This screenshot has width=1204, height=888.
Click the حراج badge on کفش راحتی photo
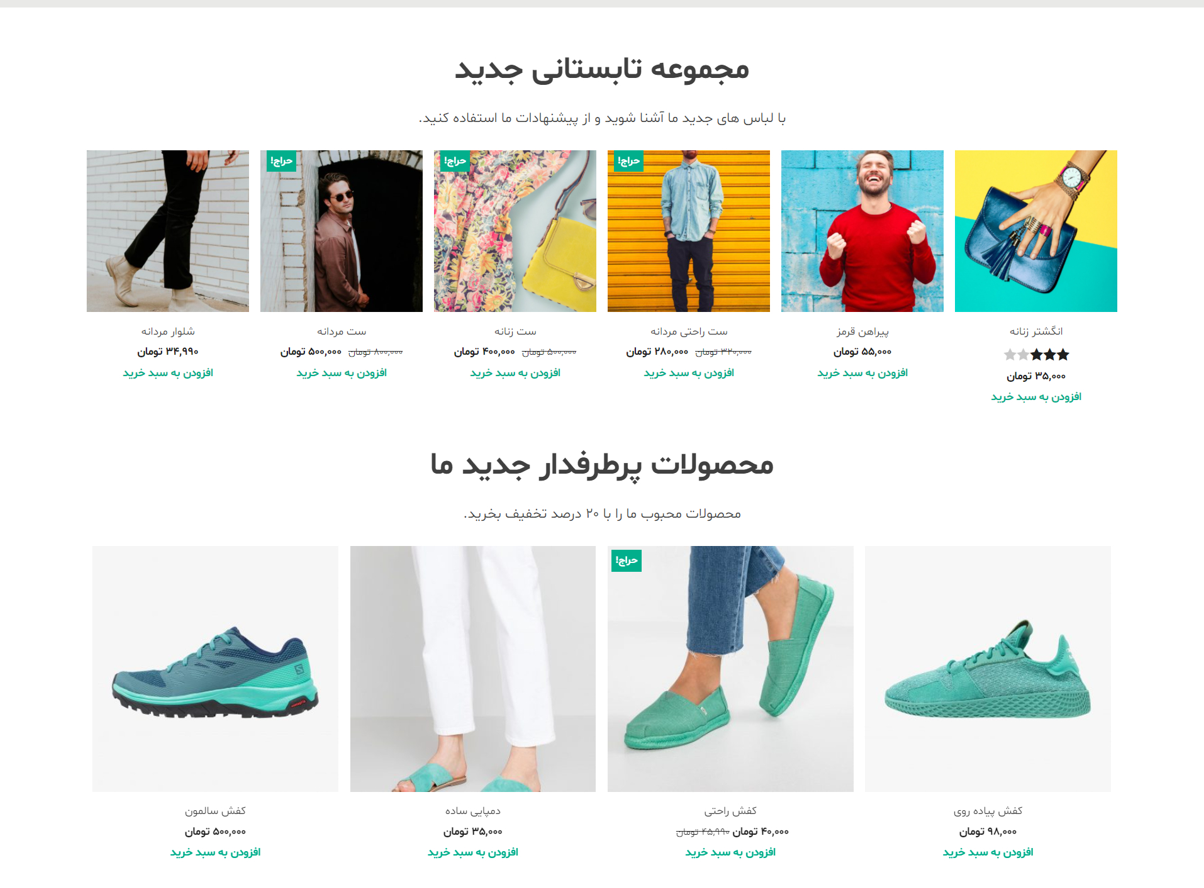tap(626, 561)
